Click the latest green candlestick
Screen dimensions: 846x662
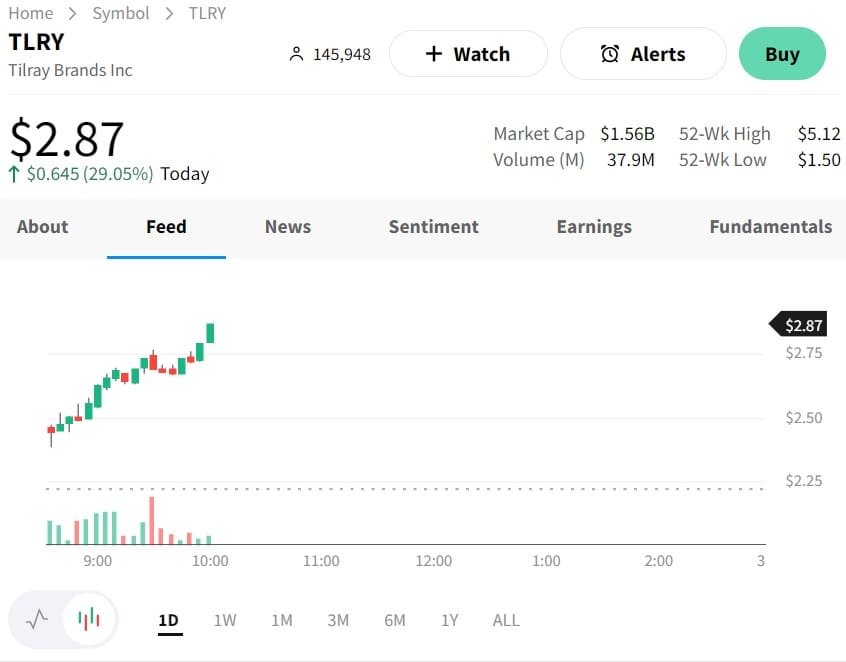(210, 333)
